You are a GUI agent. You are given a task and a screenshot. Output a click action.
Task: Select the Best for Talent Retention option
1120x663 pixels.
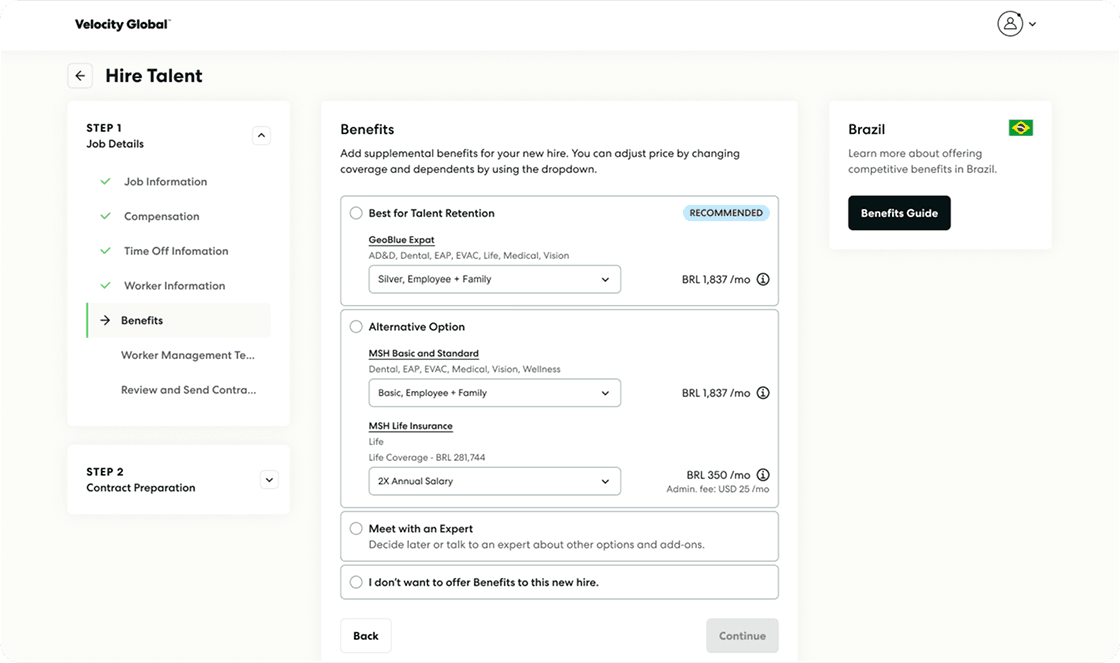tap(356, 213)
